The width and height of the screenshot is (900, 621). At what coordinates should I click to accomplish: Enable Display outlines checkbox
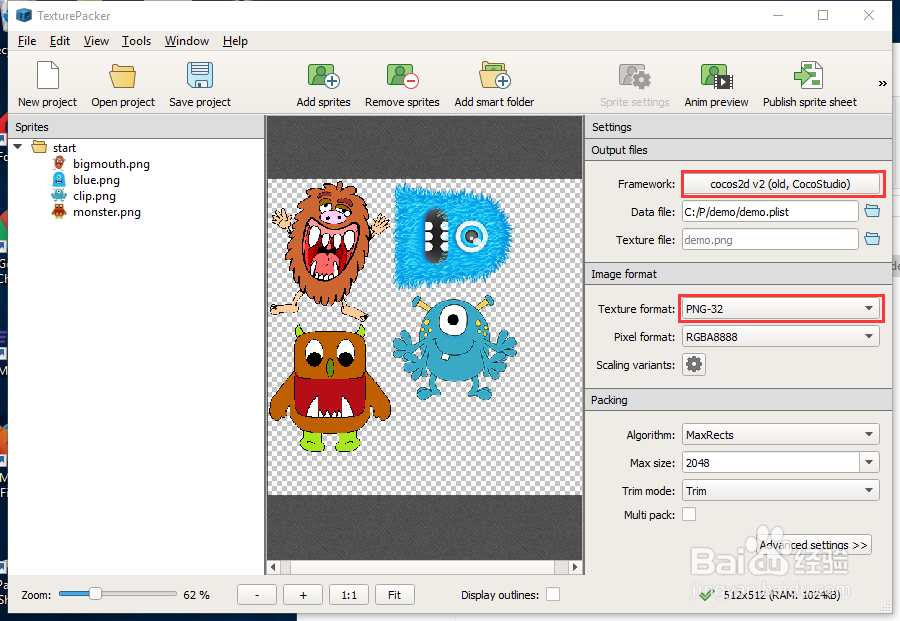pos(553,595)
